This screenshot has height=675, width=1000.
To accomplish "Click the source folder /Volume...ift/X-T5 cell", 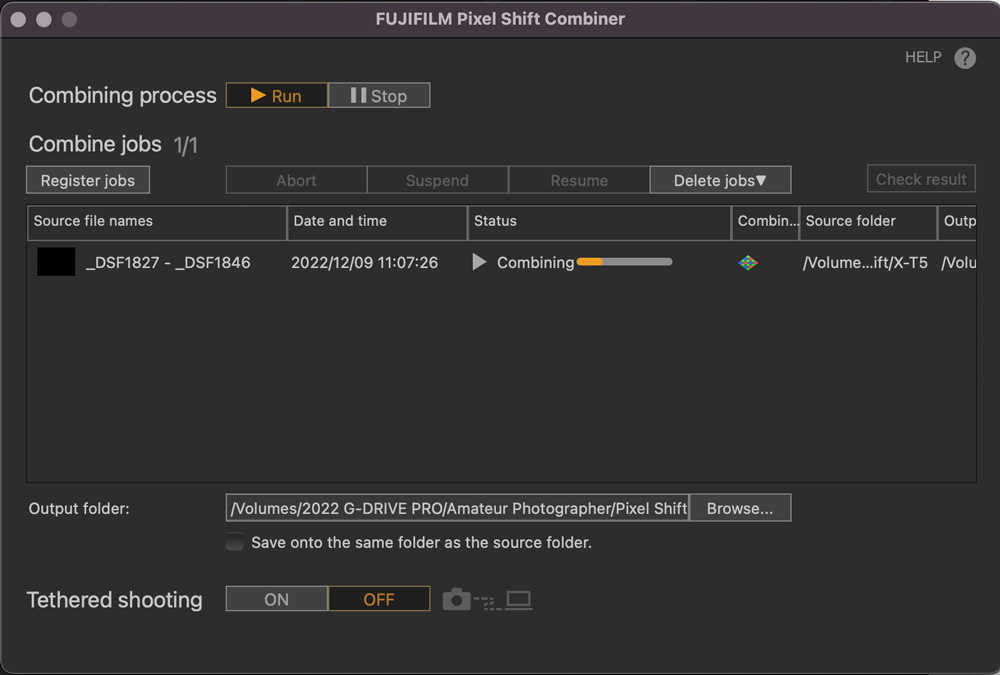I will (865, 262).
